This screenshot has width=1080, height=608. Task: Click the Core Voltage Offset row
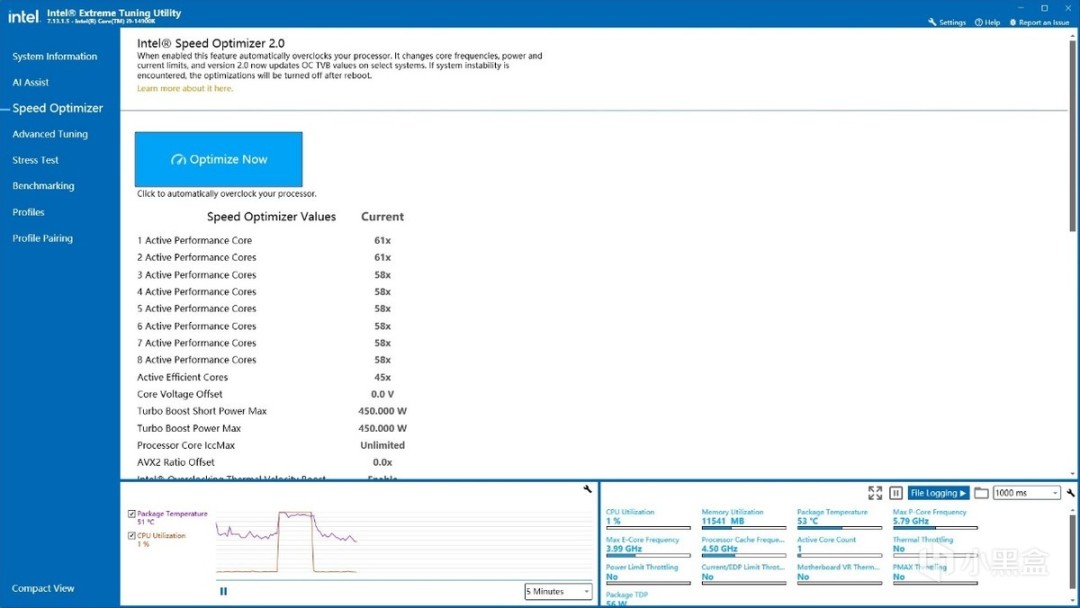click(x=271, y=394)
